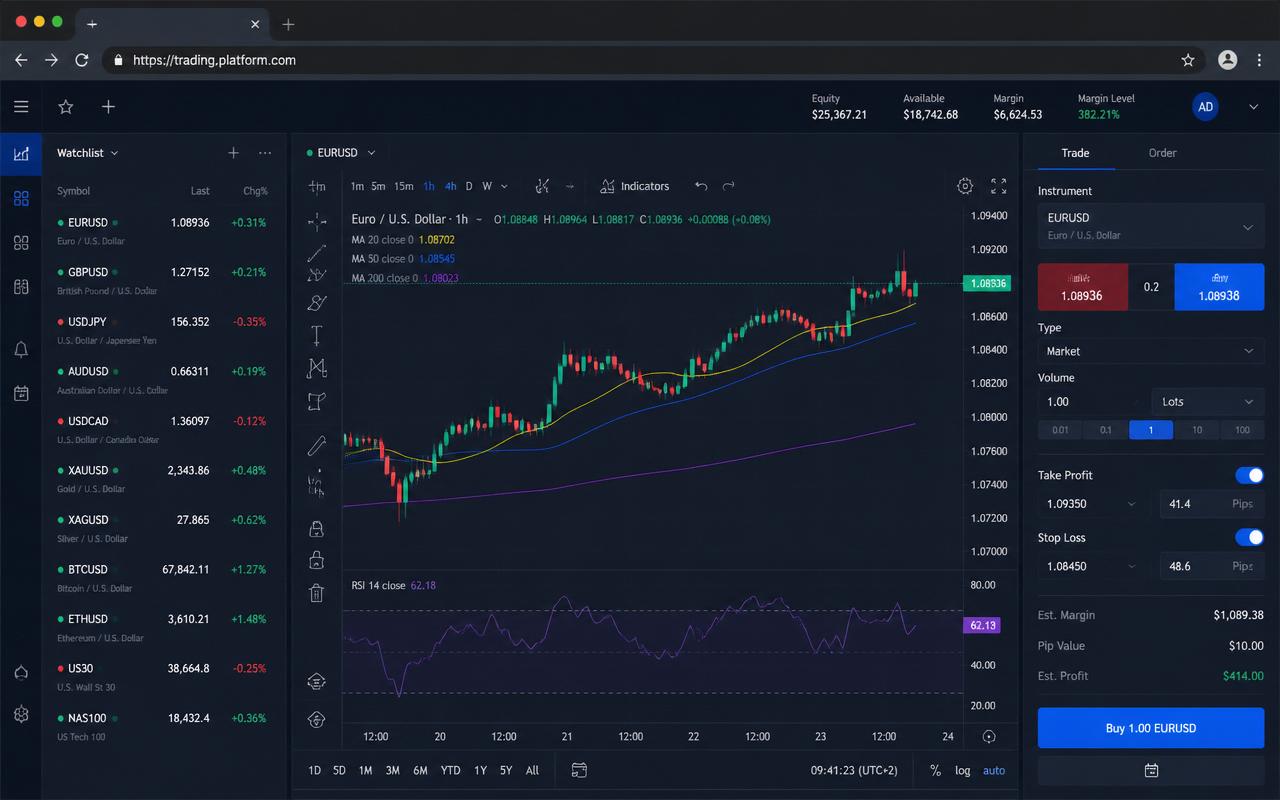Select the ruler measure tool
This screenshot has width=1280, height=800.
[317, 445]
